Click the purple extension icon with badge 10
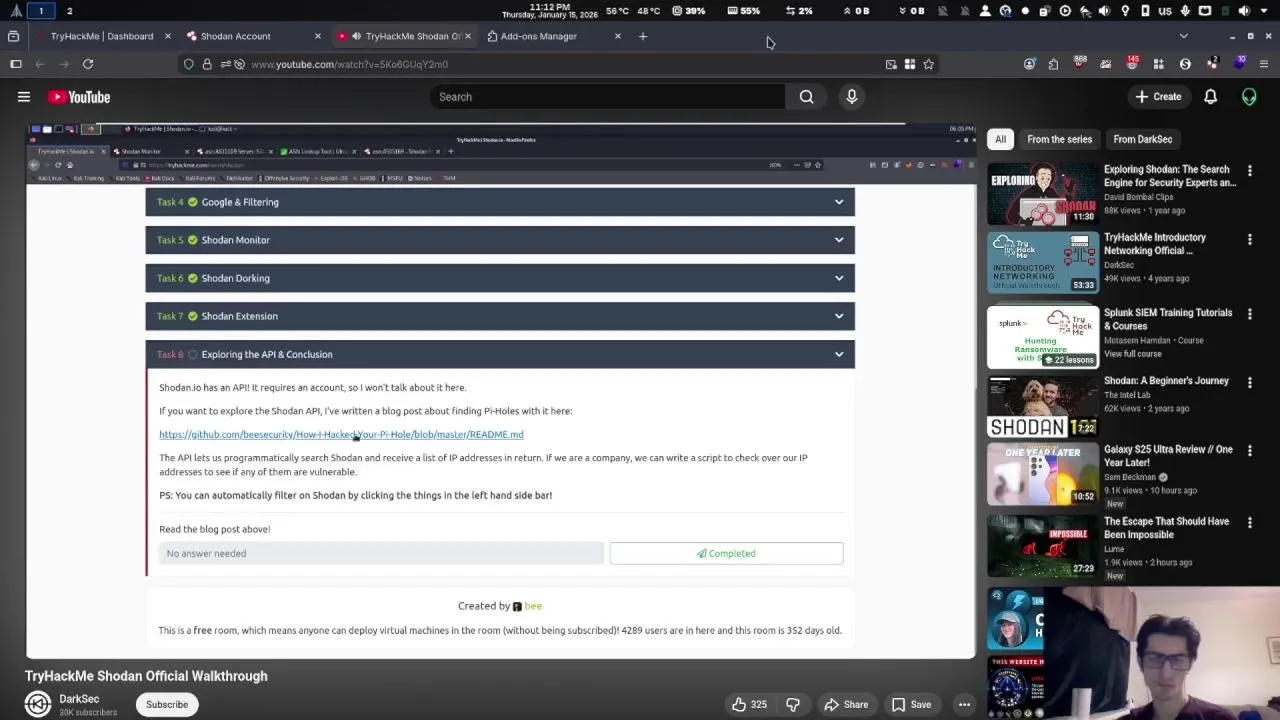 [1239, 63]
